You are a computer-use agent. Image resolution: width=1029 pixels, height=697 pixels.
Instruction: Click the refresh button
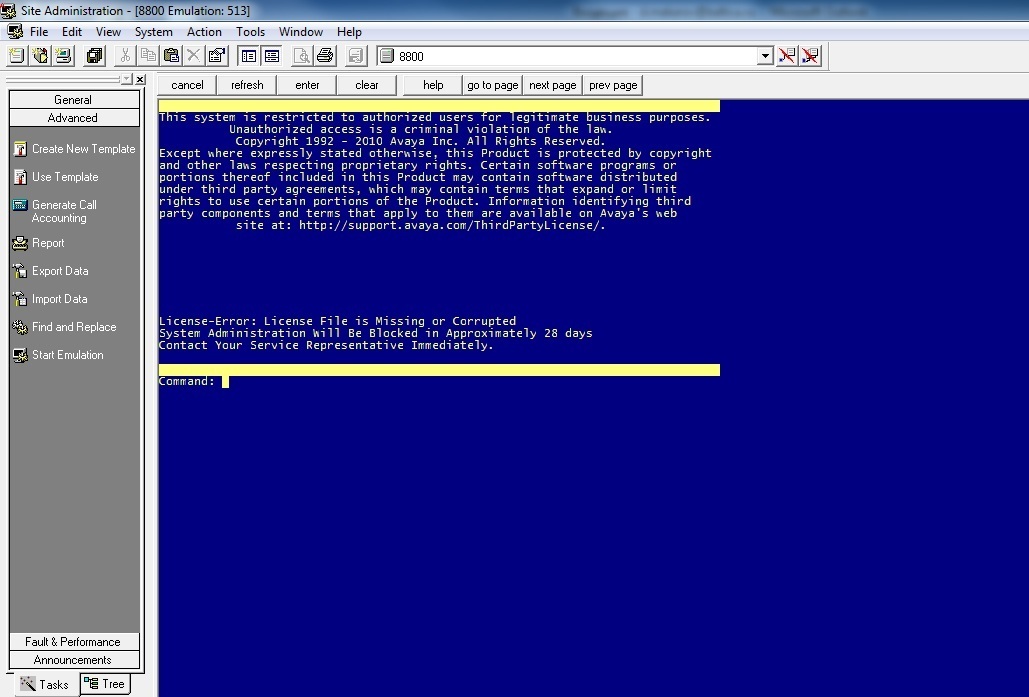(247, 85)
